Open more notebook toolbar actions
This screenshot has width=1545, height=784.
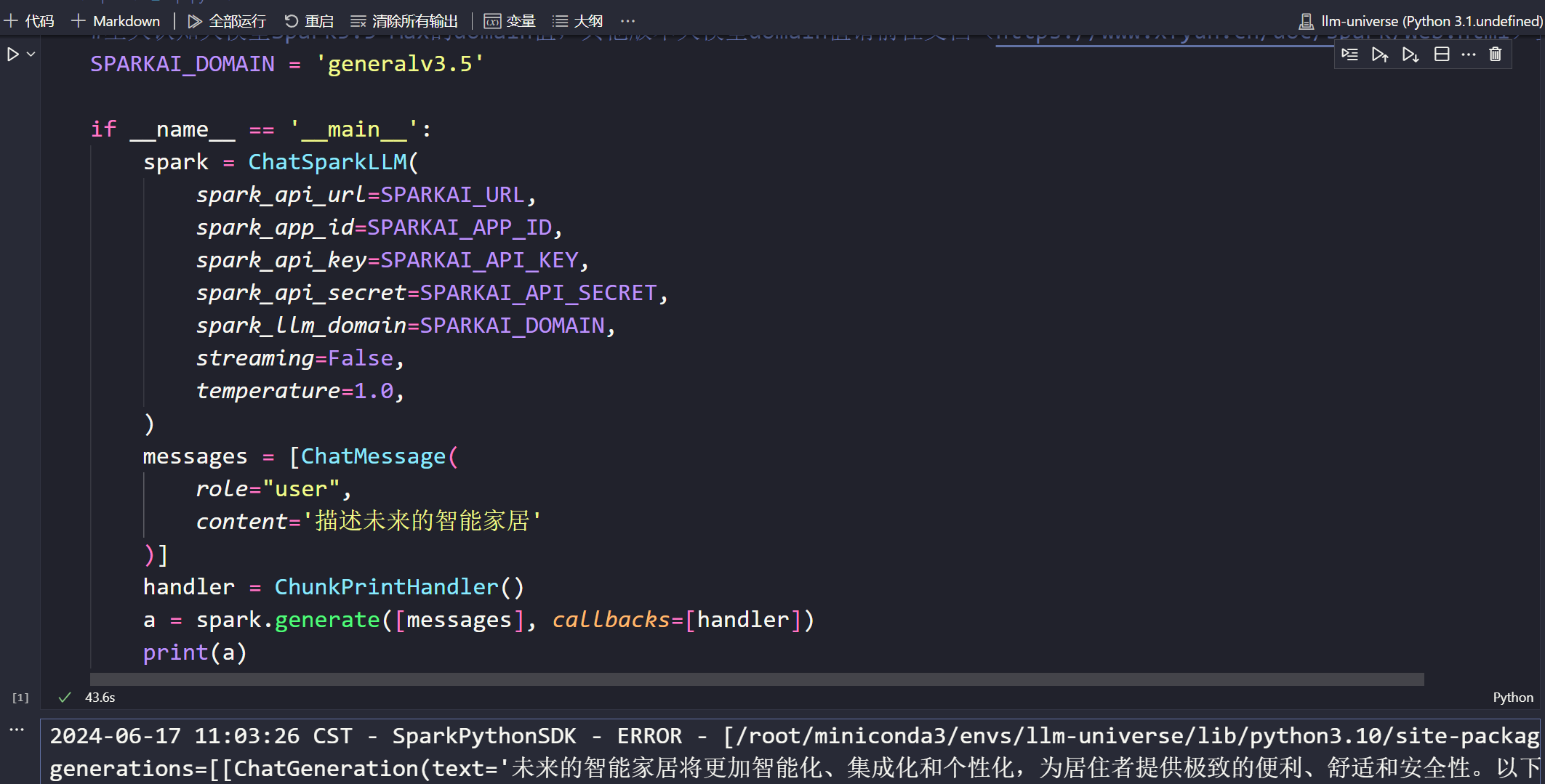pyautogui.click(x=627, y=21)
